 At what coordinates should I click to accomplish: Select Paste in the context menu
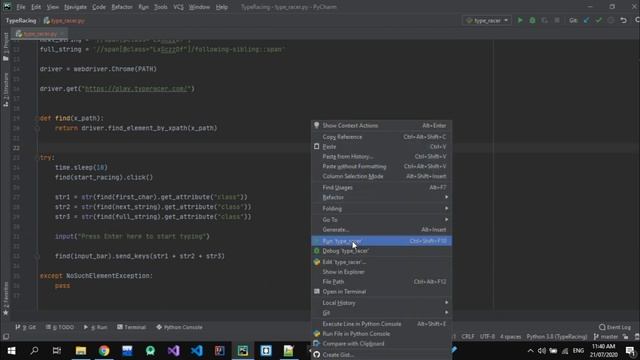click(x=381, y=147)
